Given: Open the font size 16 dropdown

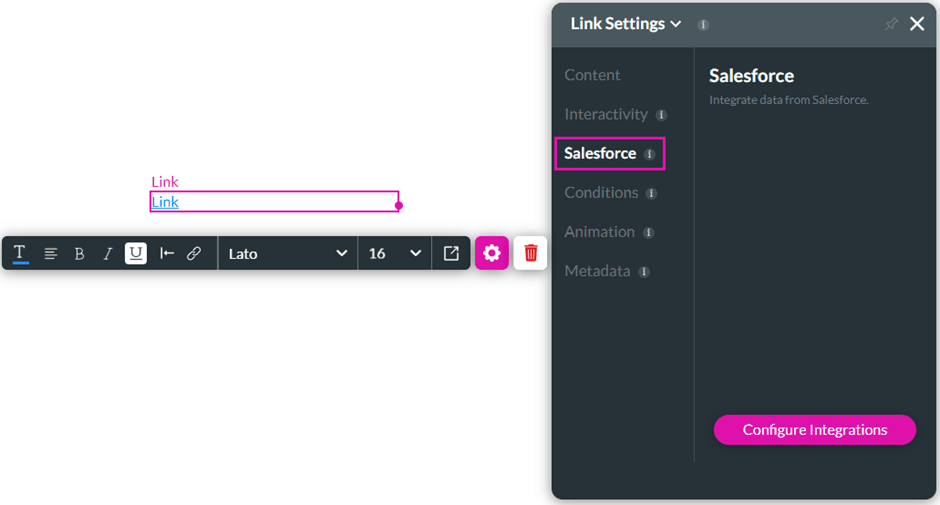Looking at the screenshot, I should point(395,254).
